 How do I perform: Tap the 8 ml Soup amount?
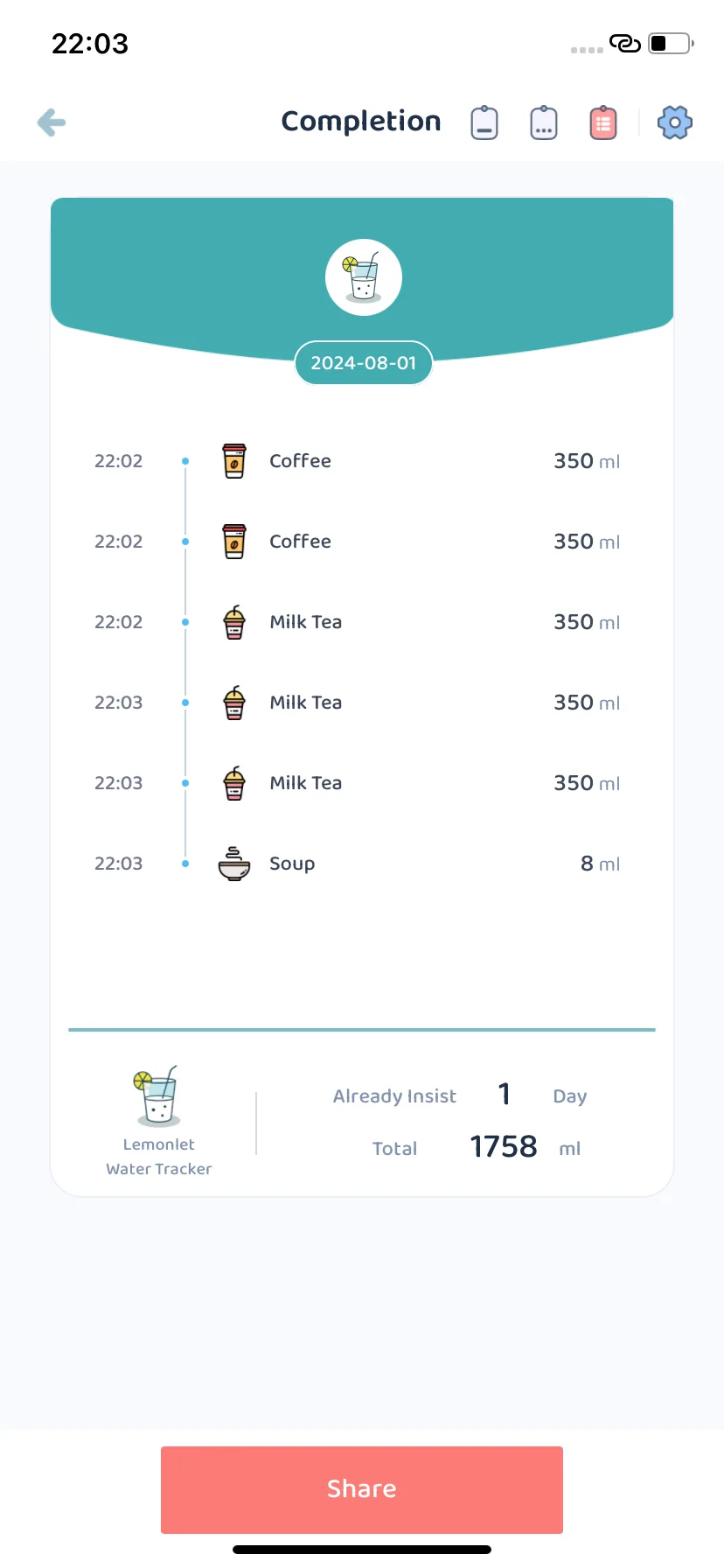point(600,864)
